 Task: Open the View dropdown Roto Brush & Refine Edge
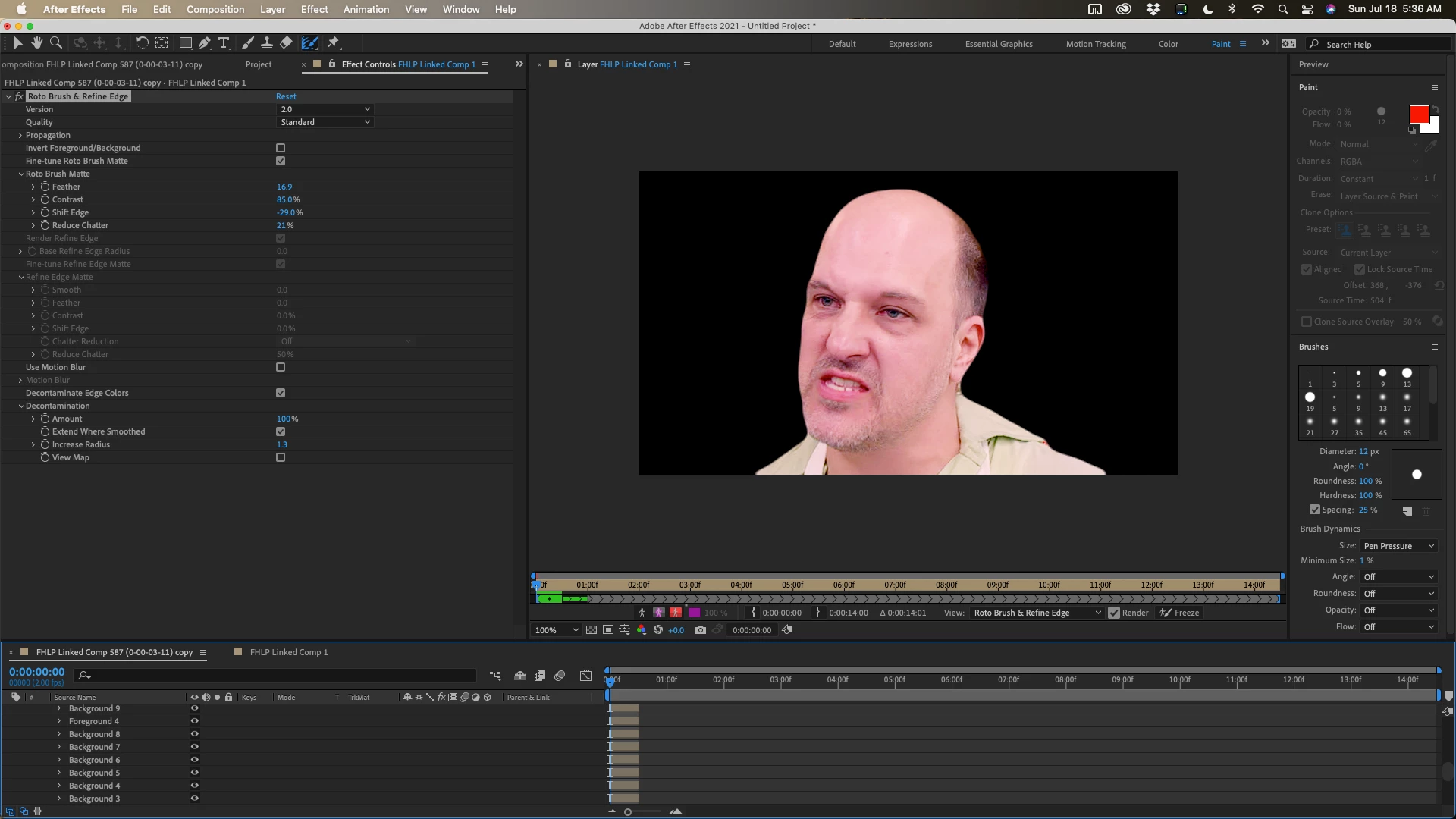click(x=1036, y=613)
